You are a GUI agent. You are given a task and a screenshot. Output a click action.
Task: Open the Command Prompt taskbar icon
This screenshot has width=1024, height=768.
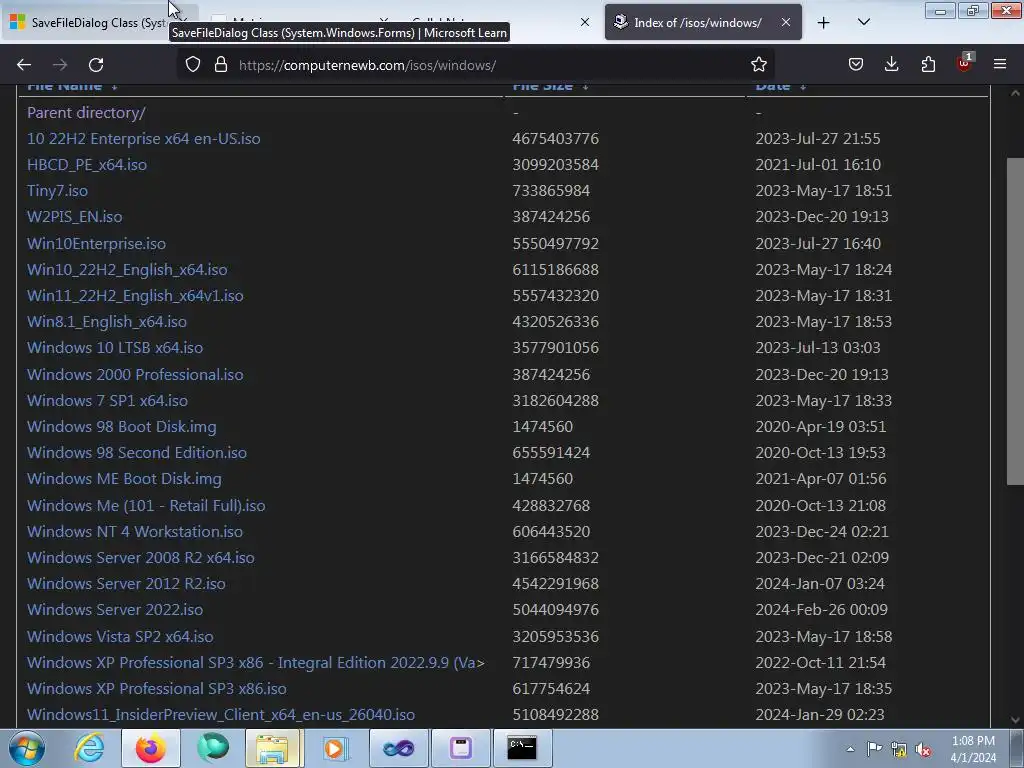(x=522, y=748)
